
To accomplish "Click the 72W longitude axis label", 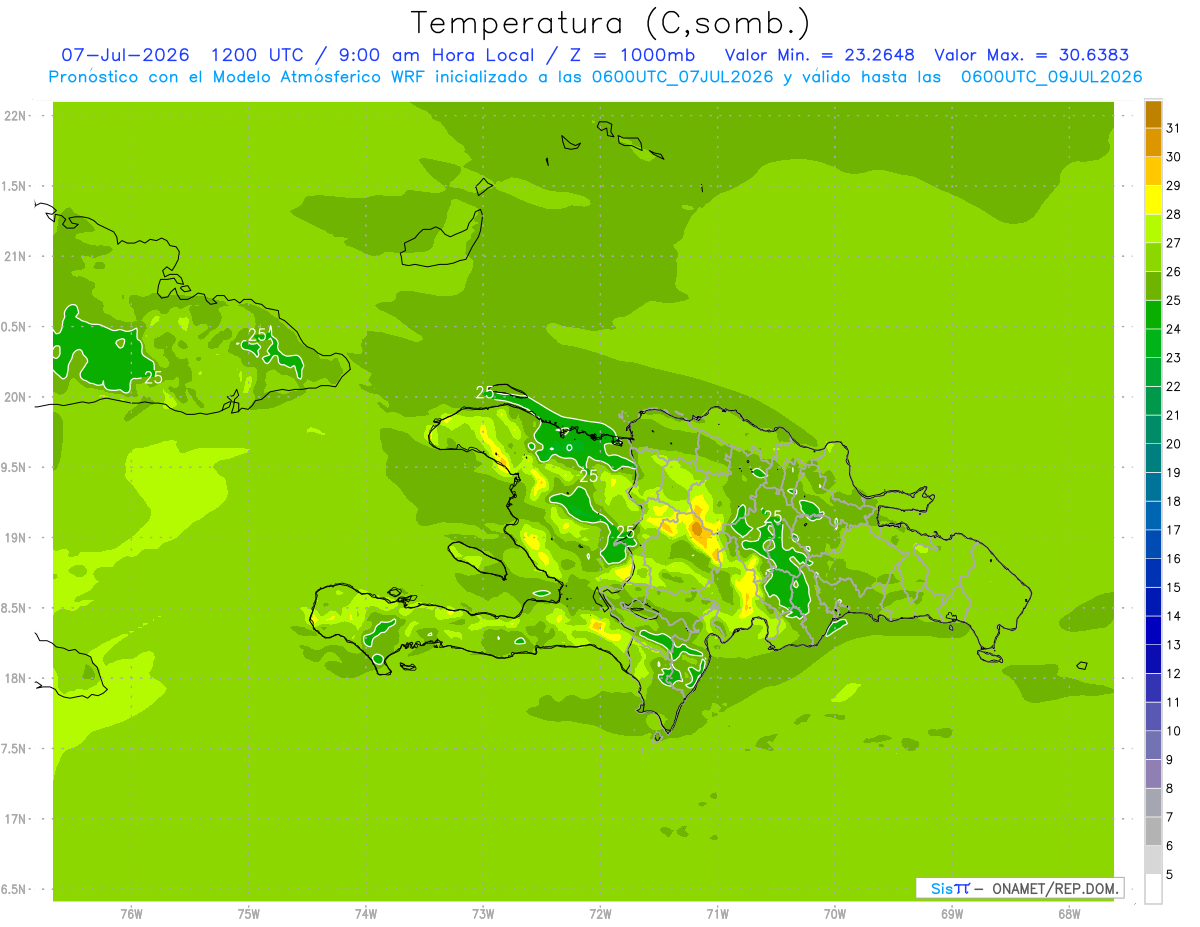I will click(600, 914).
